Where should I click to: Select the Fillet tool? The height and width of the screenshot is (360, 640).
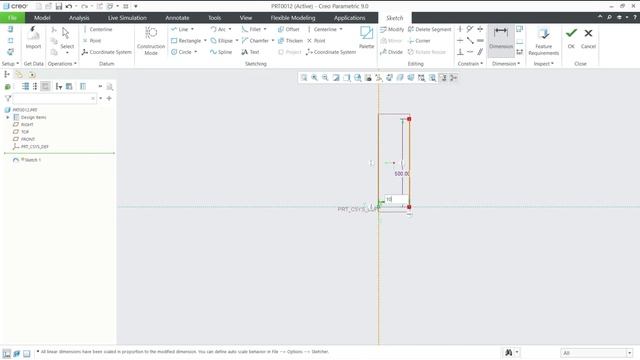click(x=251, y=29)
